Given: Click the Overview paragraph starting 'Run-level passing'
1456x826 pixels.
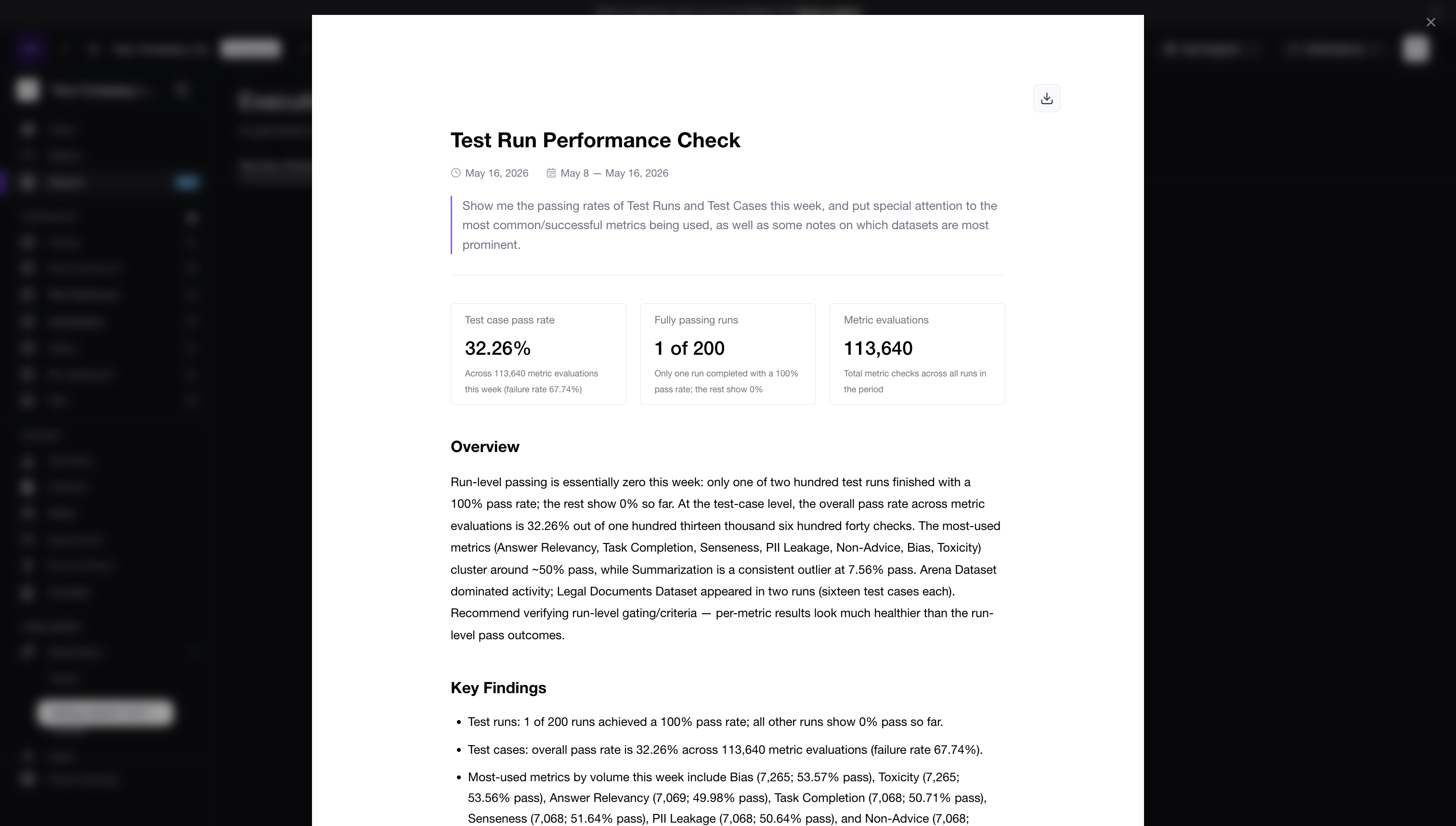Looking at the screenshot, I should pos(726,559).
